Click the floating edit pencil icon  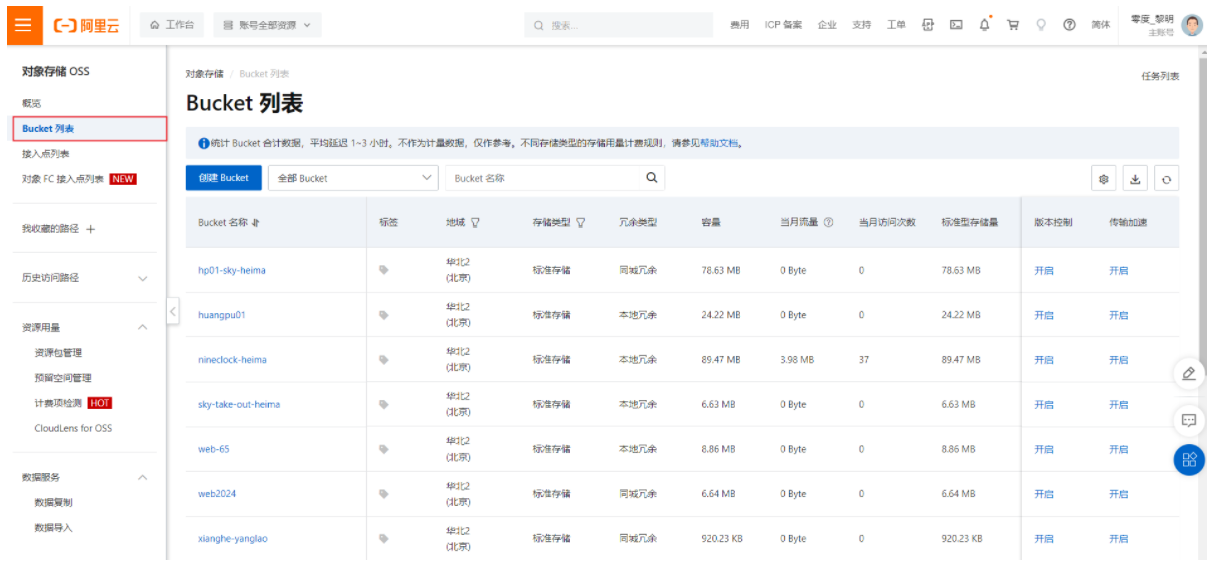point(1189,373)
